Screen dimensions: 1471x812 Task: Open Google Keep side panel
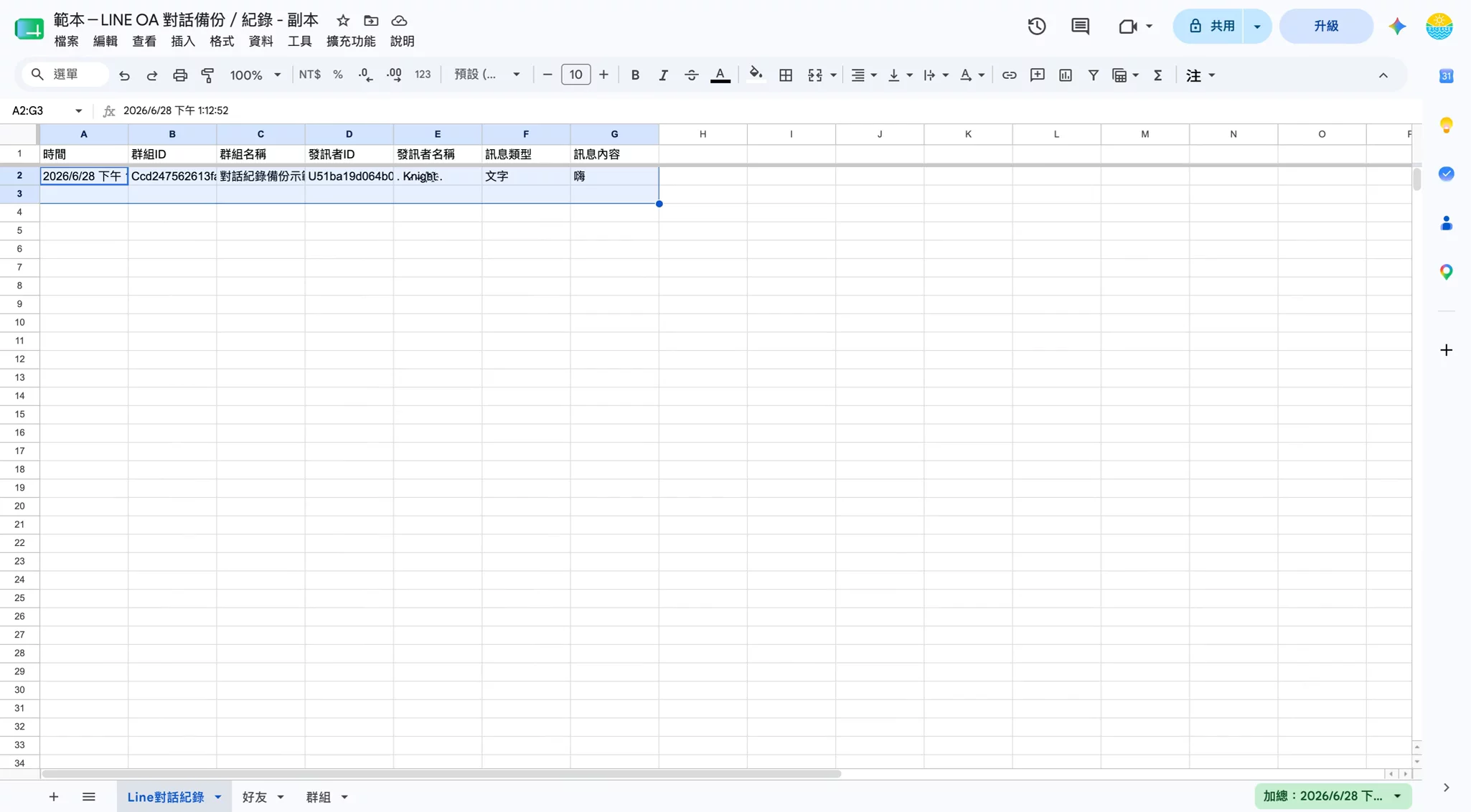(x=1446, y=125)
